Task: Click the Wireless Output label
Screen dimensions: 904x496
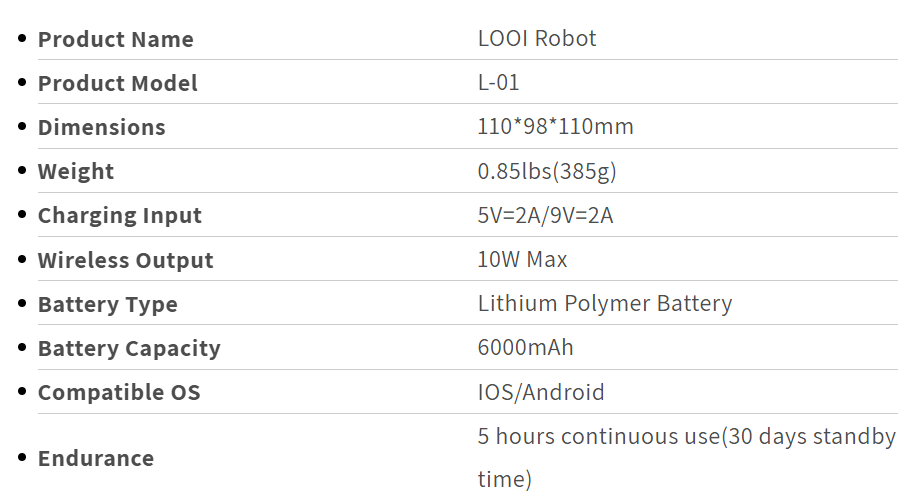Action: (126, 260)
